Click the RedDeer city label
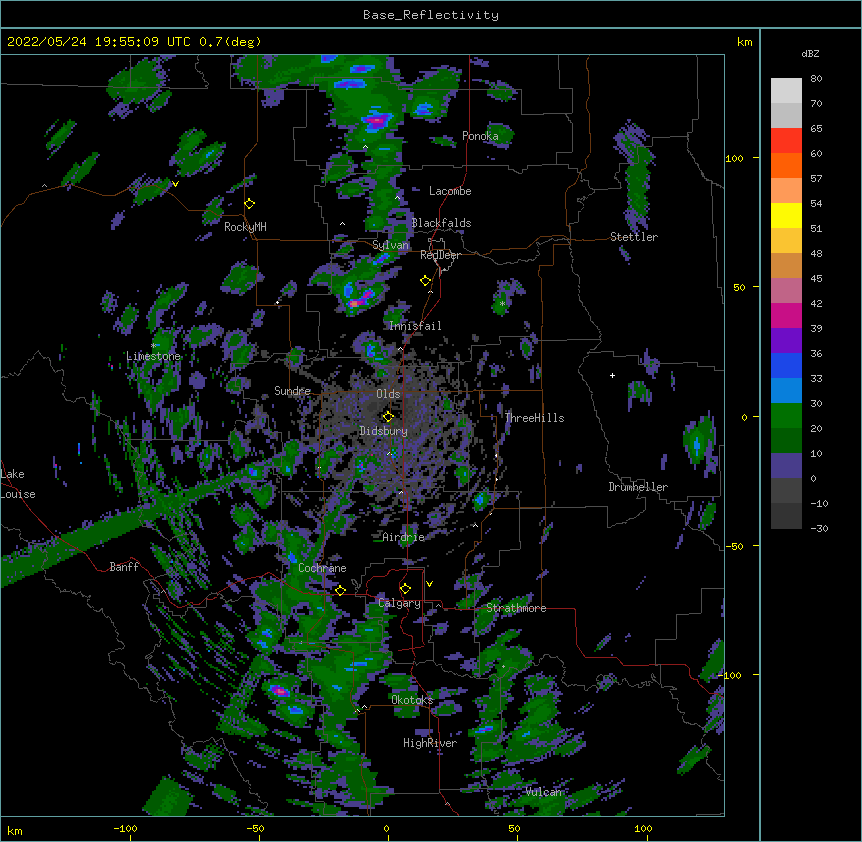Viewport: 862px width, 842px height. [440, 255]
